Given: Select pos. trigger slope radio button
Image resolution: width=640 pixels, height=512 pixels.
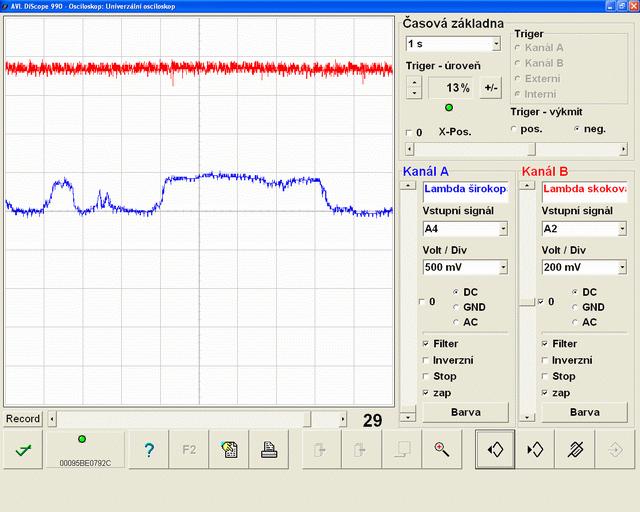Looking at the screenshot, I should 515,129.
